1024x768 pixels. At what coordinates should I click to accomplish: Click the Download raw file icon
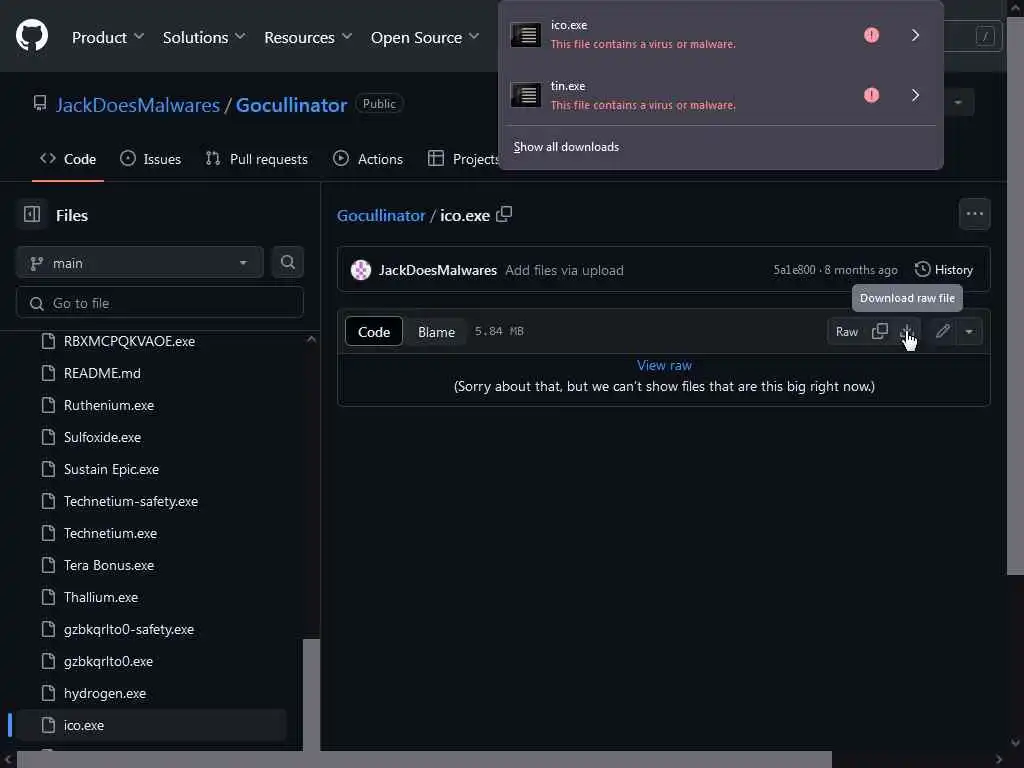pos(906,332)
